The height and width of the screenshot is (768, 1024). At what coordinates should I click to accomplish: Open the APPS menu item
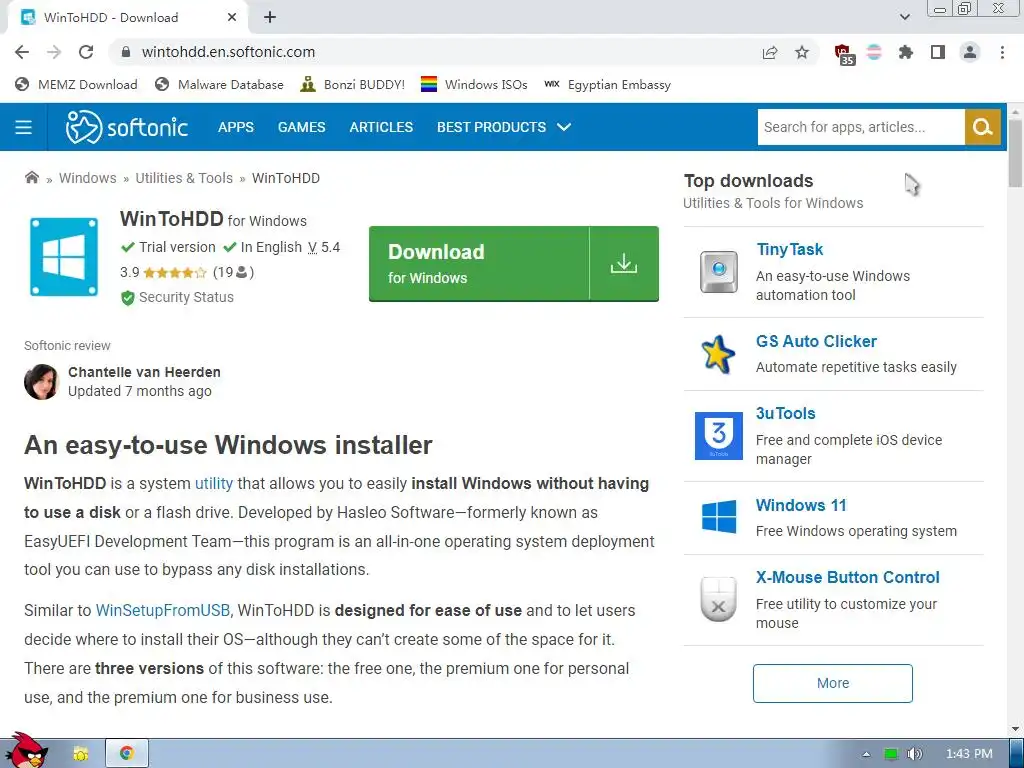(x=236, y=127)
